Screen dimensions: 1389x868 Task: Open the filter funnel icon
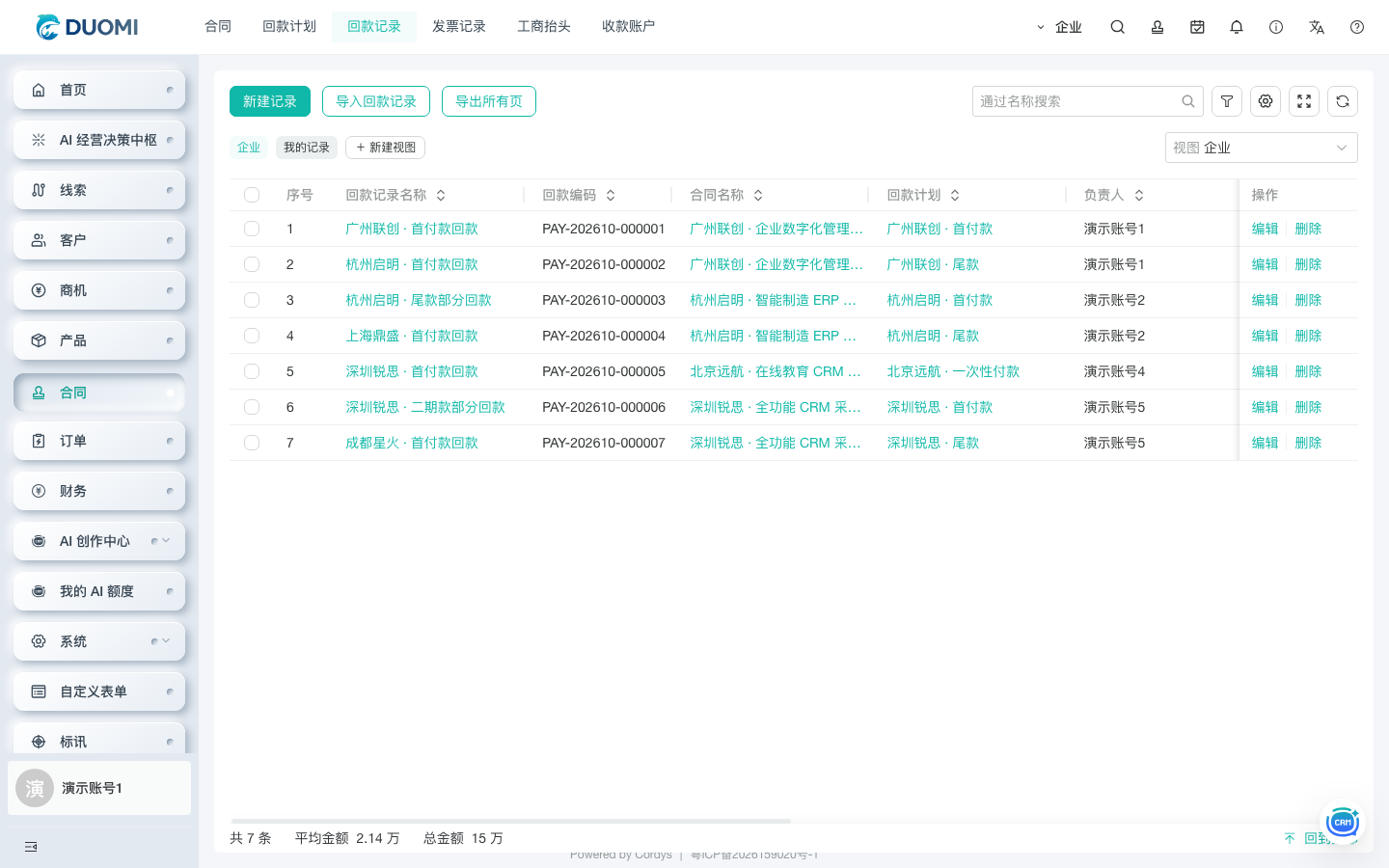point(1227,101)
